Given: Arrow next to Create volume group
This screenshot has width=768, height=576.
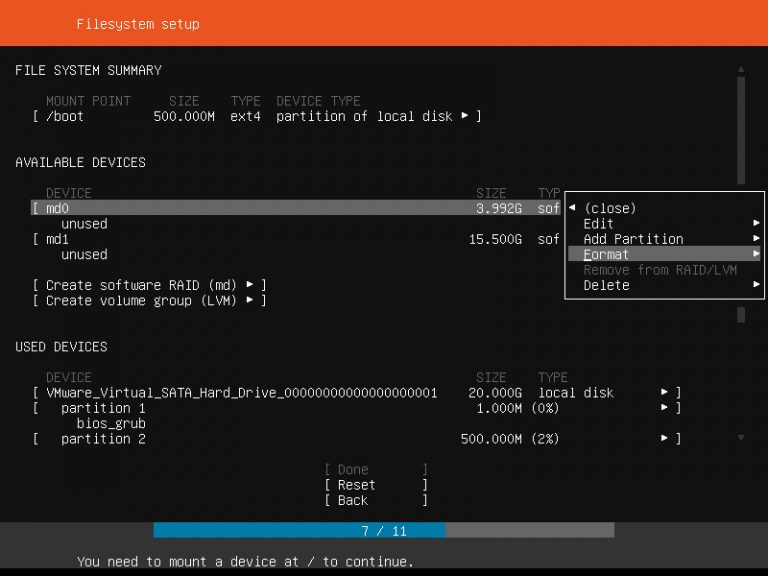Looking at the screenshot, I should [250, 299].
